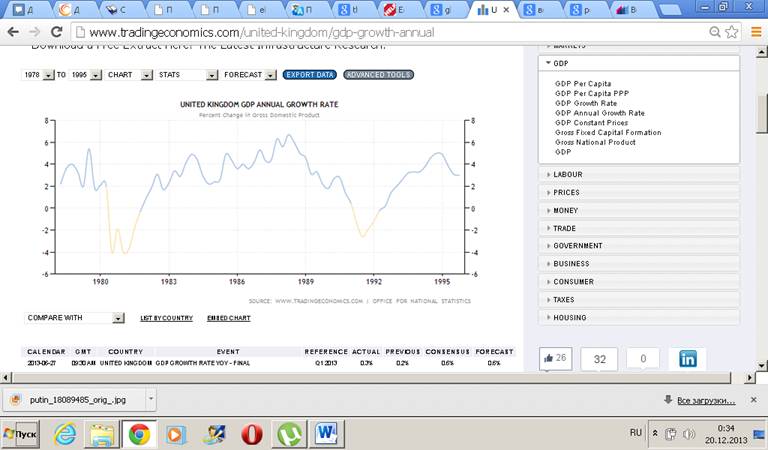Click the LIST BY COUNTRY link

click(166, 318)
